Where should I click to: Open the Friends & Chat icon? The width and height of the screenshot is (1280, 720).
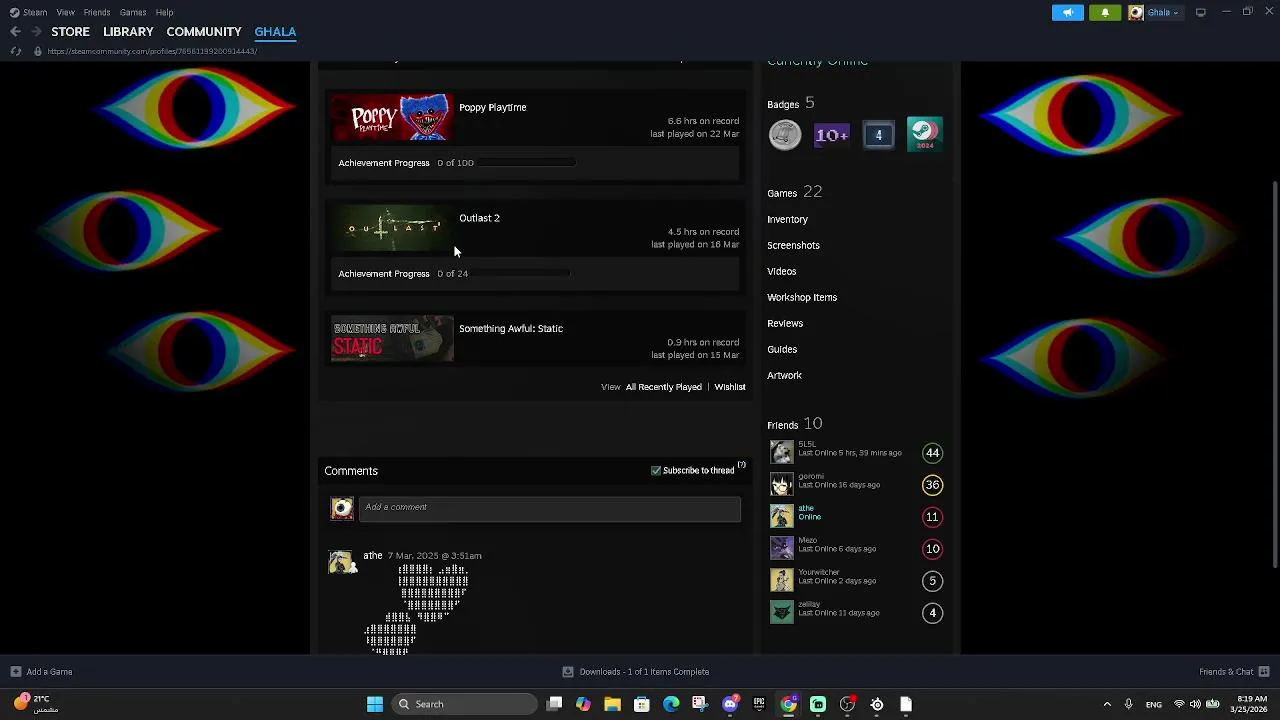coord(1264,672)
